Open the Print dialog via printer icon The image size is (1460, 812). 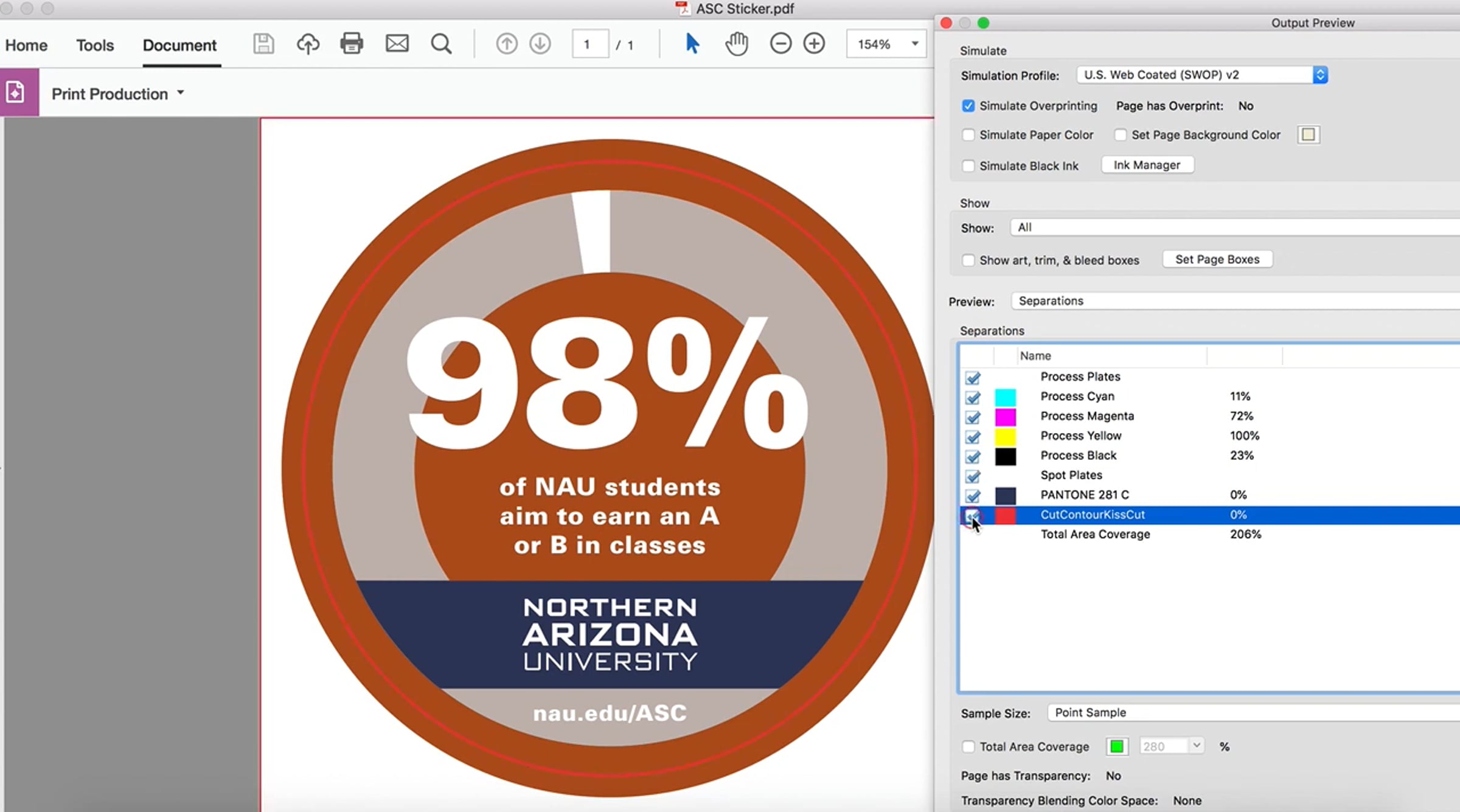[x=352, y=44]
